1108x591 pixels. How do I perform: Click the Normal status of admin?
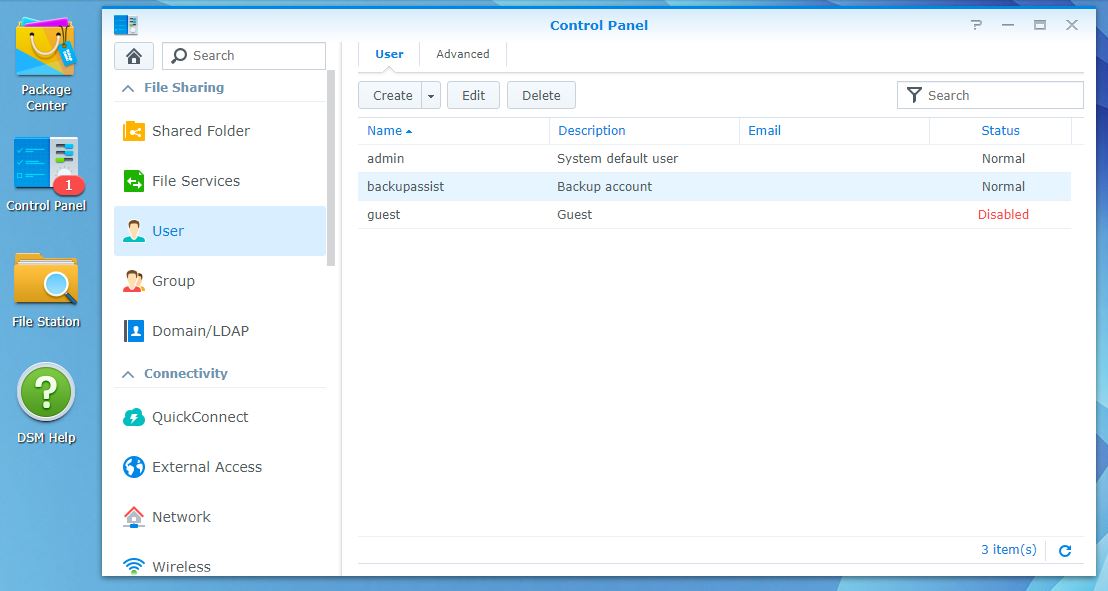(1003, 159)
